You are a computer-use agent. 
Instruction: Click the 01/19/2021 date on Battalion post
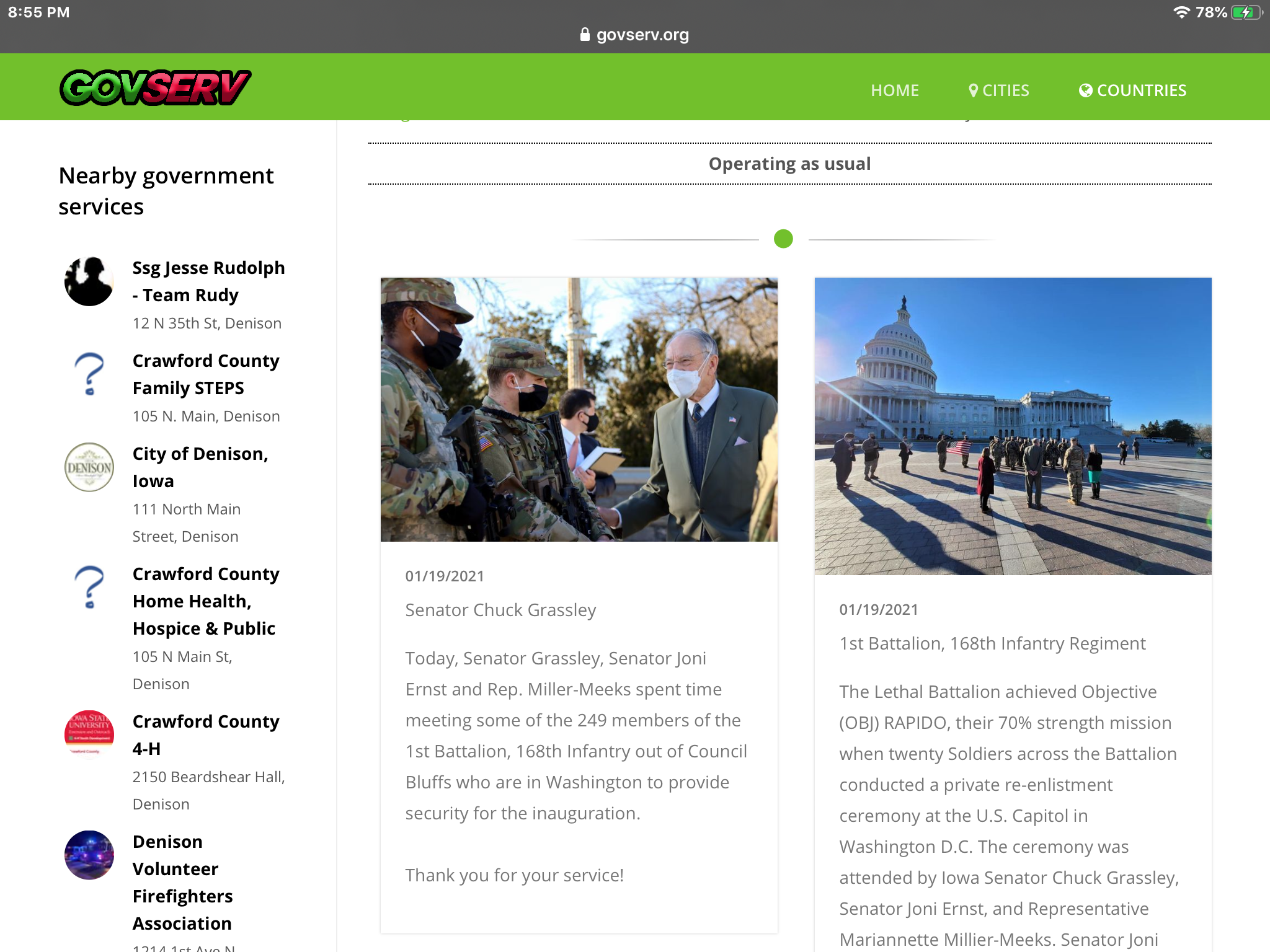tap(879, 609)
